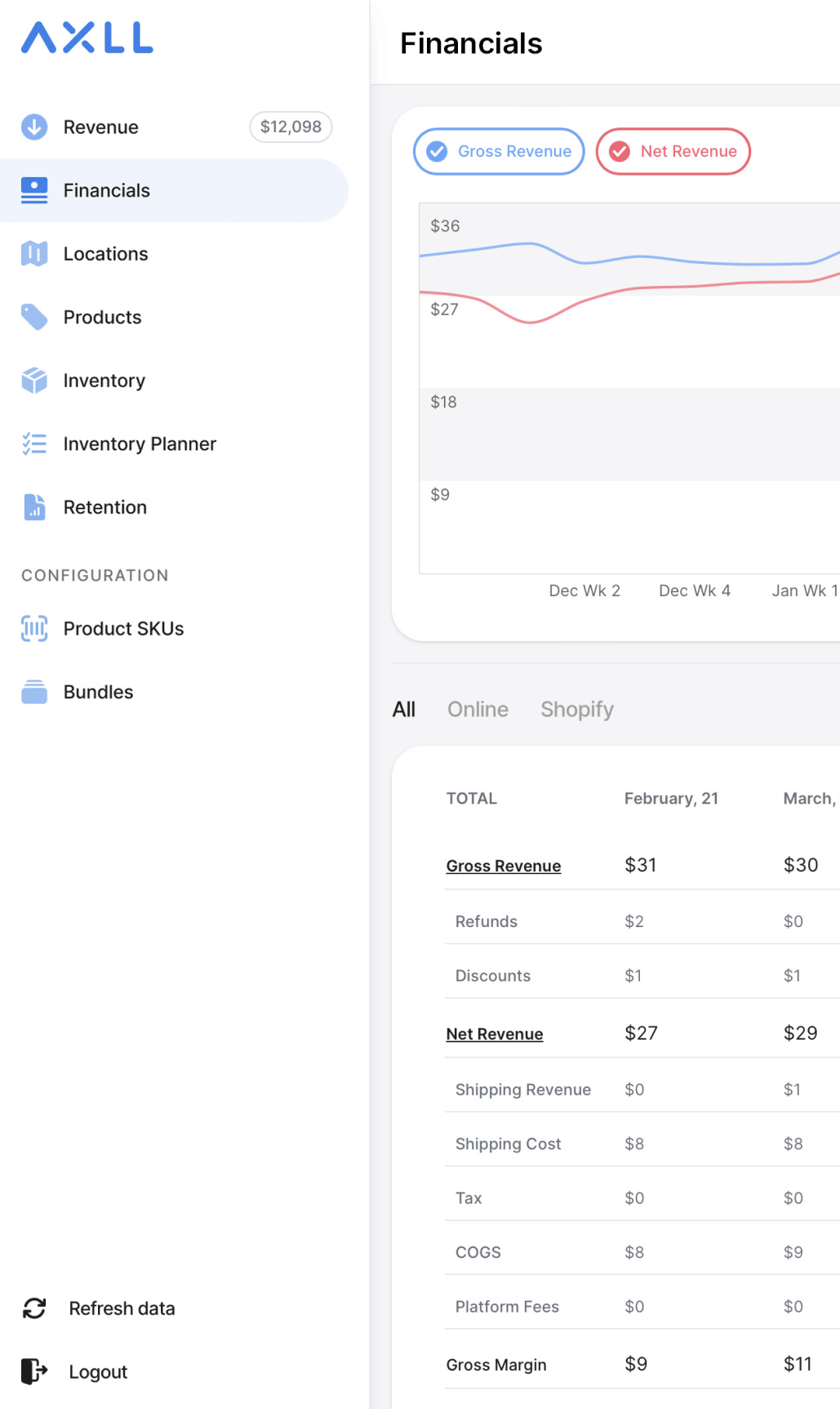Screen dimensions: 840x1409
Task: Click the Refunds row label
Action: point(487,921)
